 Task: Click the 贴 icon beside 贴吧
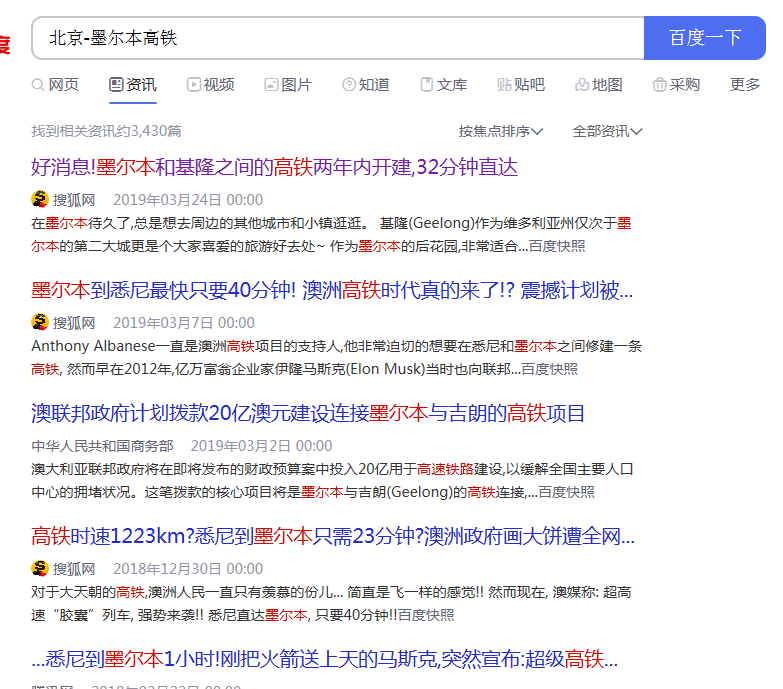point(504,85)
